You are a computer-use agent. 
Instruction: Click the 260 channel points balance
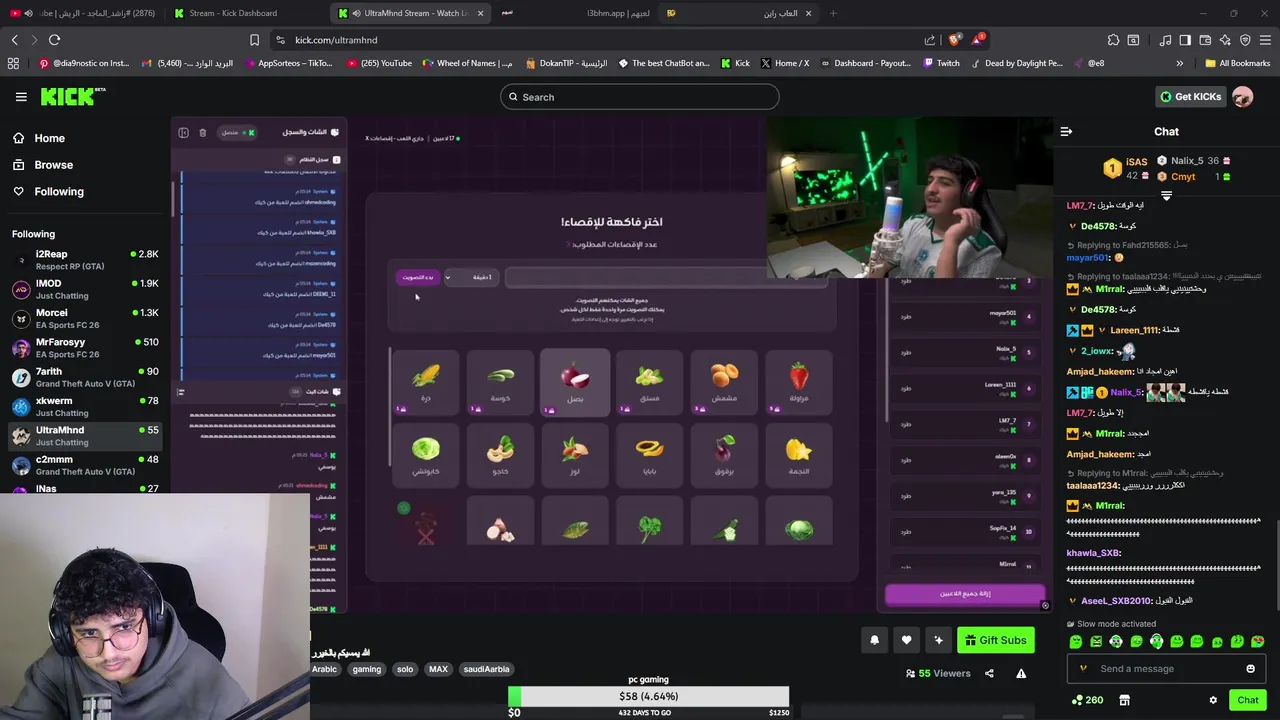tap(1087, 700)
